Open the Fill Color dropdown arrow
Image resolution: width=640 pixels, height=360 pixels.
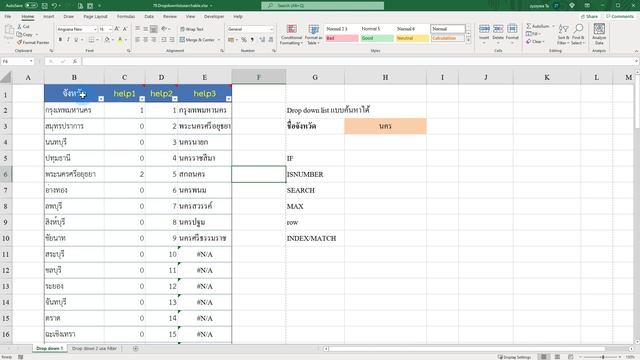(x=112, y=40)
